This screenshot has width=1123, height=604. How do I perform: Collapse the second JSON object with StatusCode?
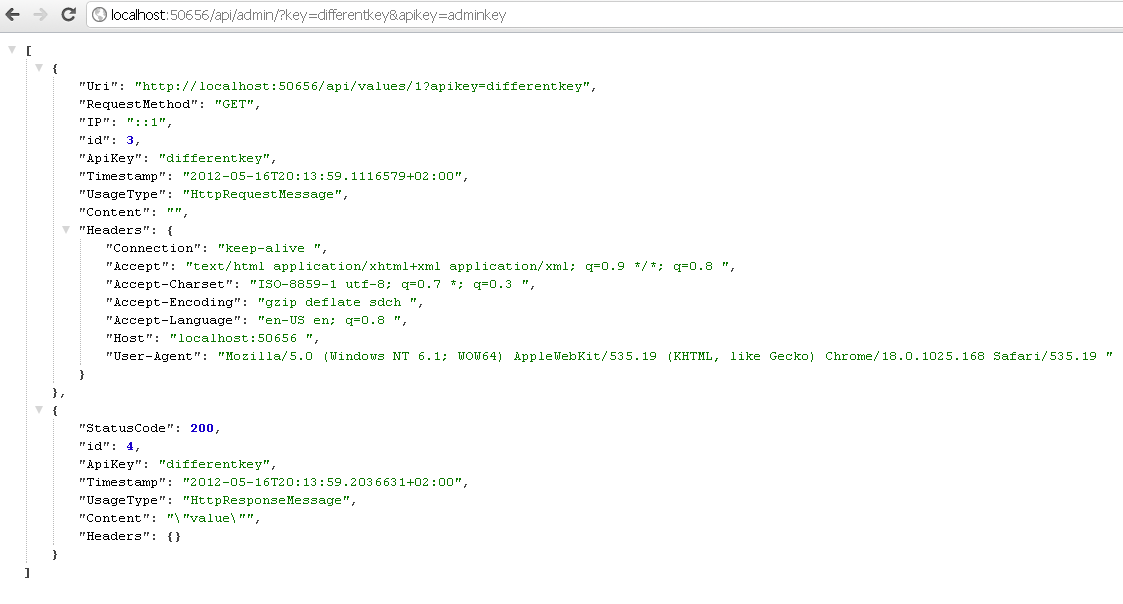click(x=39, y=409)
